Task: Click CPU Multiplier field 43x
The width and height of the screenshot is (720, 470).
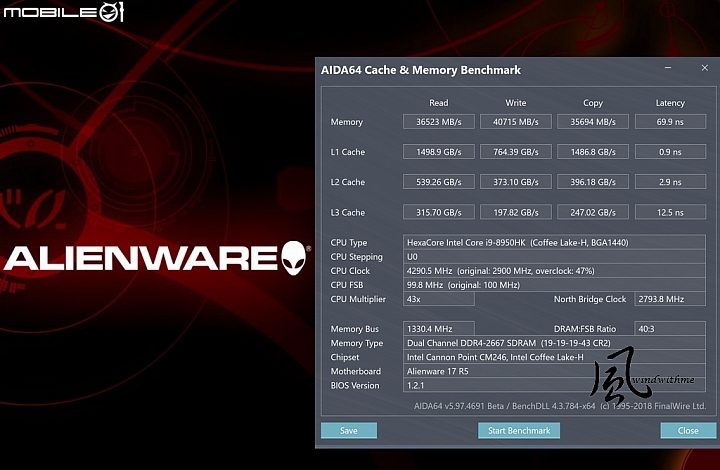Action: (x=439, y=299)
